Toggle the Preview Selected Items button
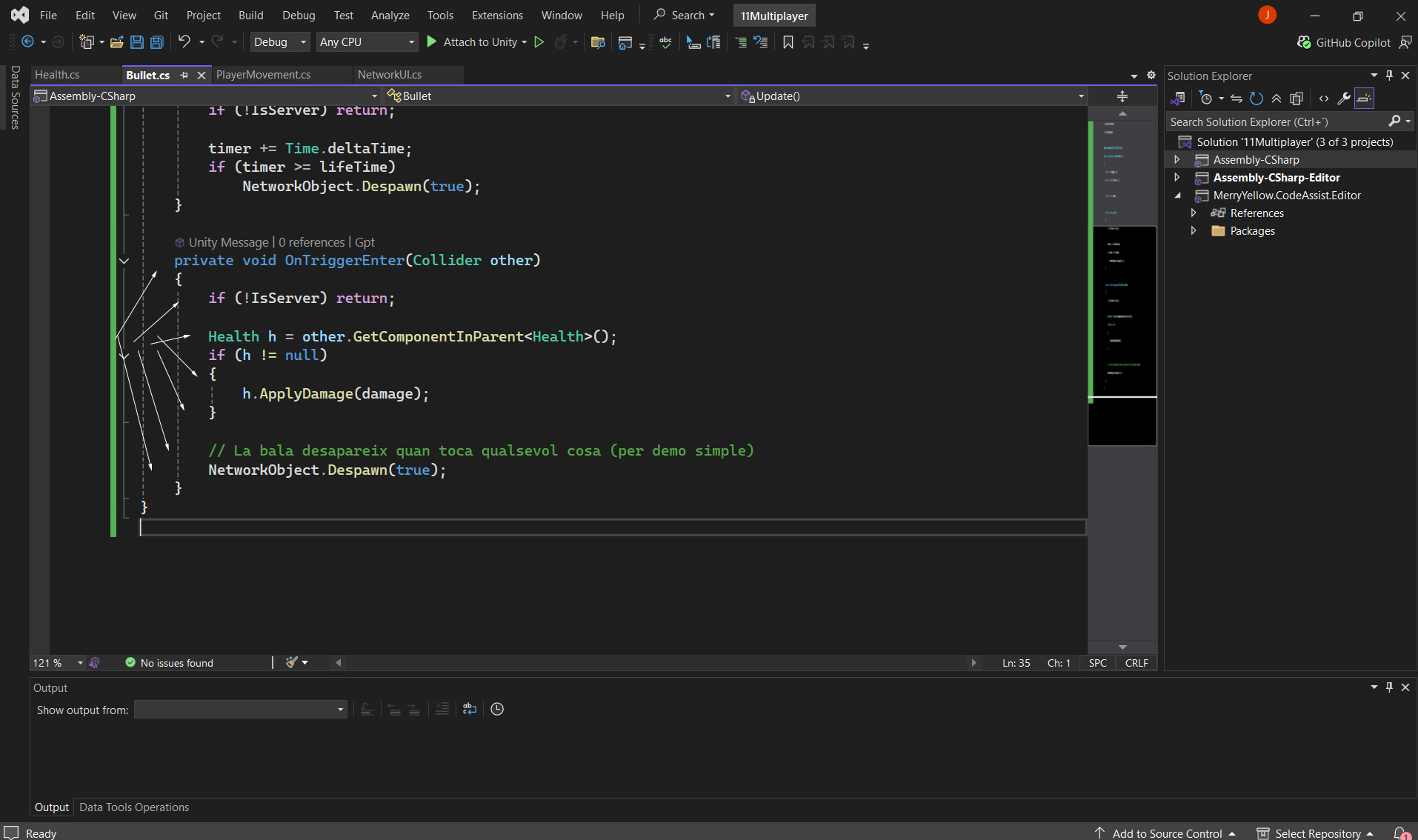 (x=1364, y=99)
